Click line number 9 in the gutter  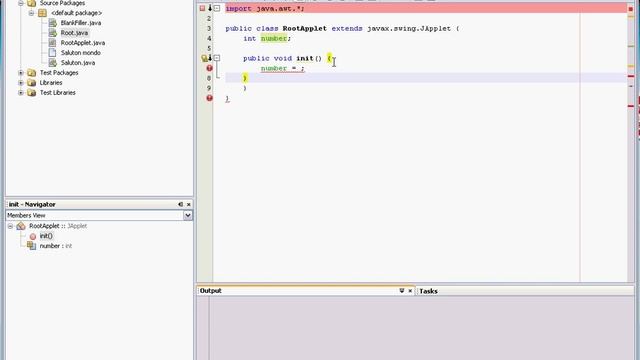pos(209,88)
